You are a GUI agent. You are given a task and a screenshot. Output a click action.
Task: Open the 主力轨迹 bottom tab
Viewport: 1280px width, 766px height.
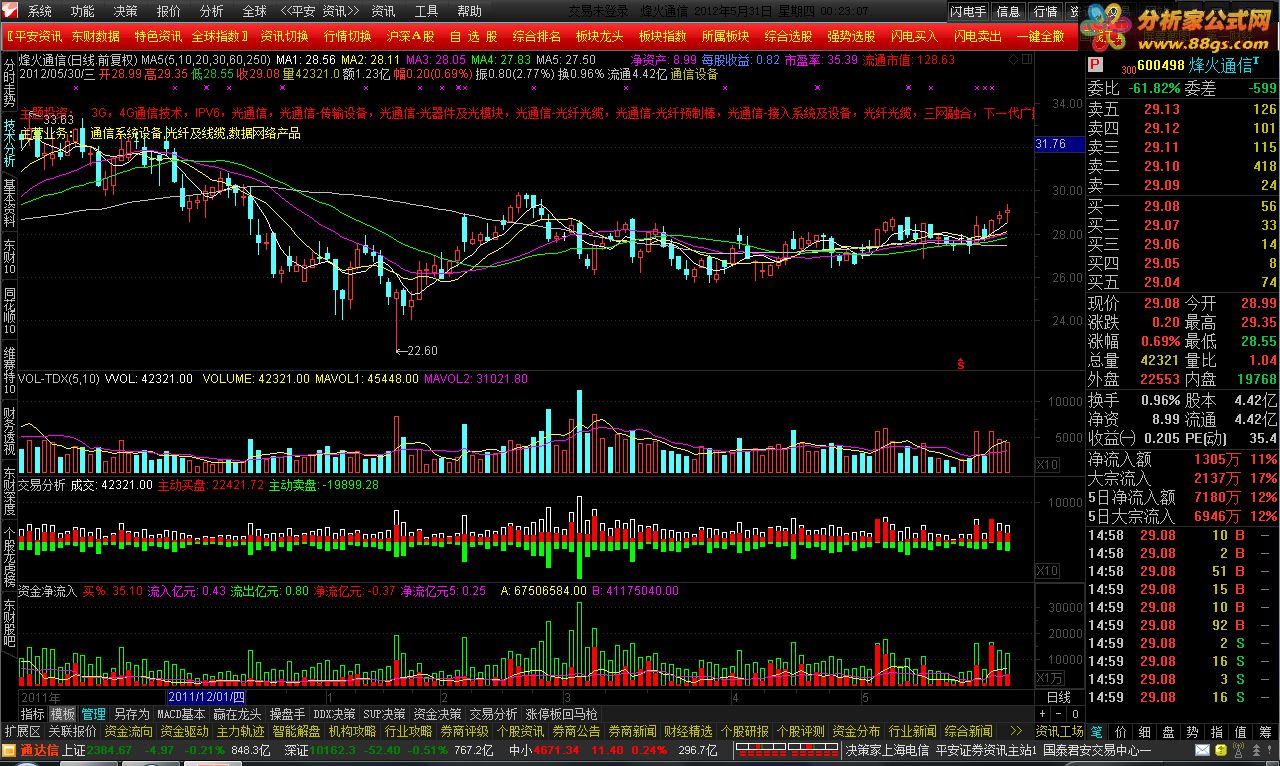[241, 732]
